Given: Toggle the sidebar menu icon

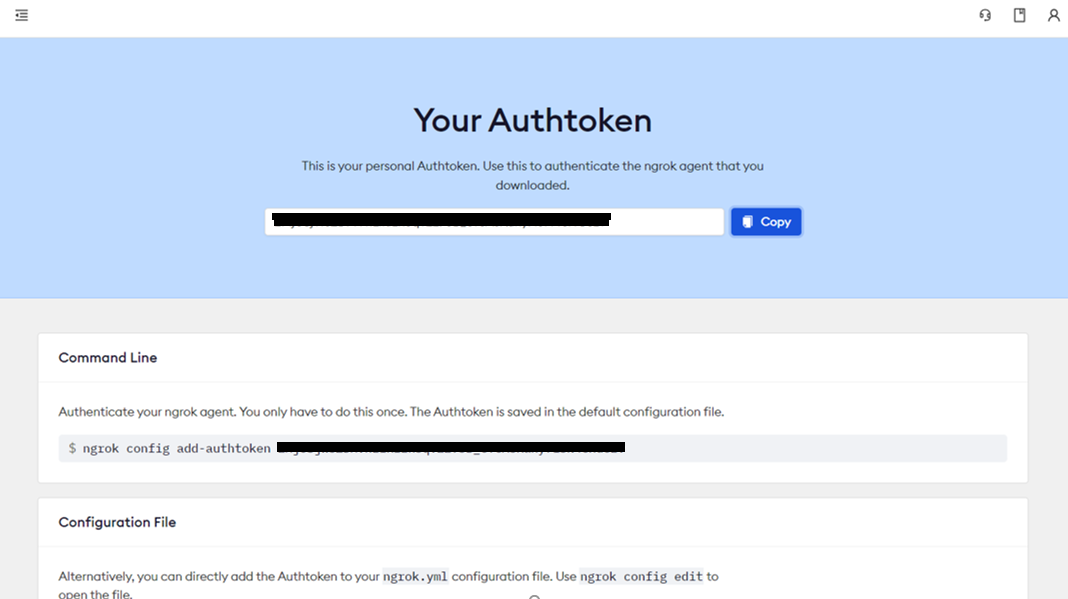Looking at the screenshot, I should pos(21,16).
